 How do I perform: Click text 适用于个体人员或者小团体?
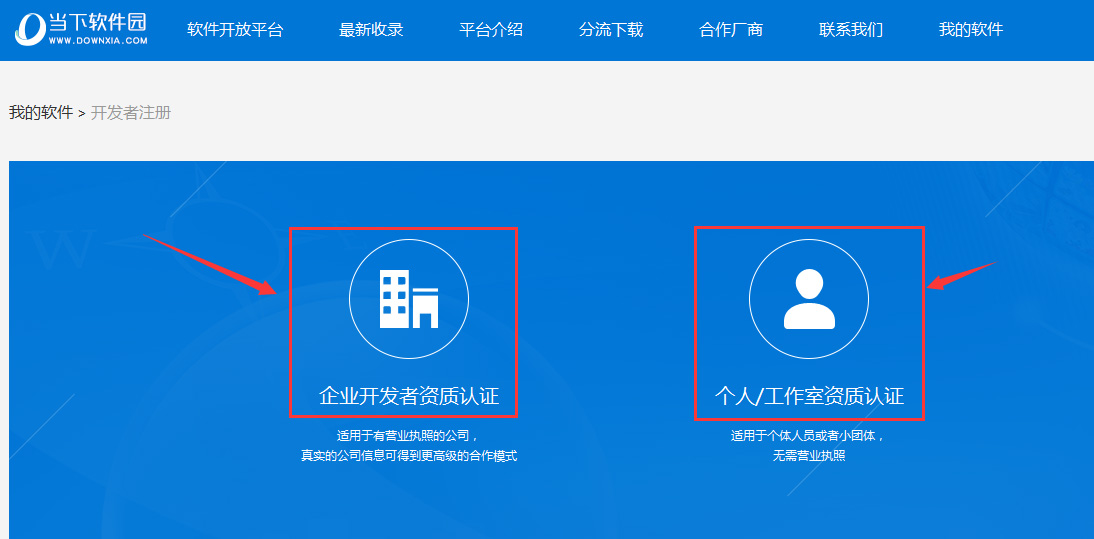tap(809, 436)
